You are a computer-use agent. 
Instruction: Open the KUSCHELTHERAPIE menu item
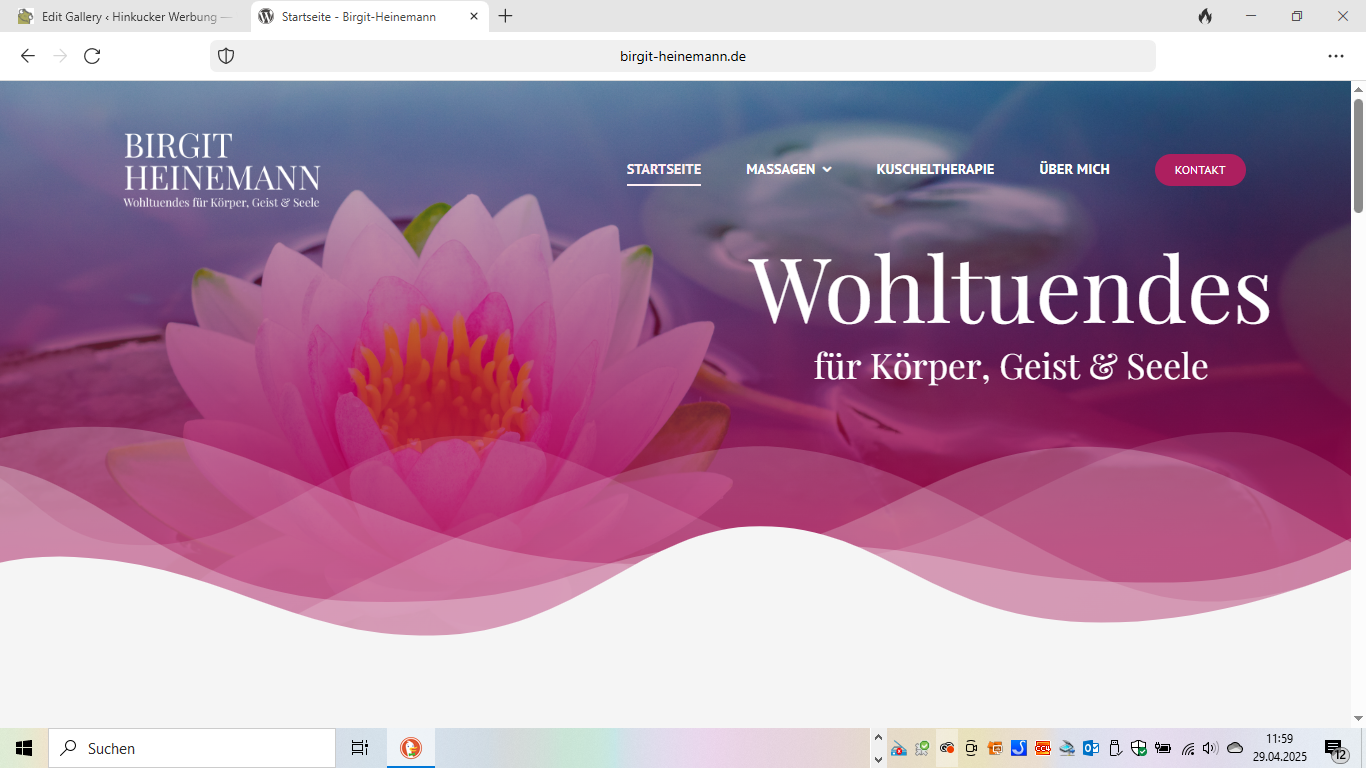point(935,169)
